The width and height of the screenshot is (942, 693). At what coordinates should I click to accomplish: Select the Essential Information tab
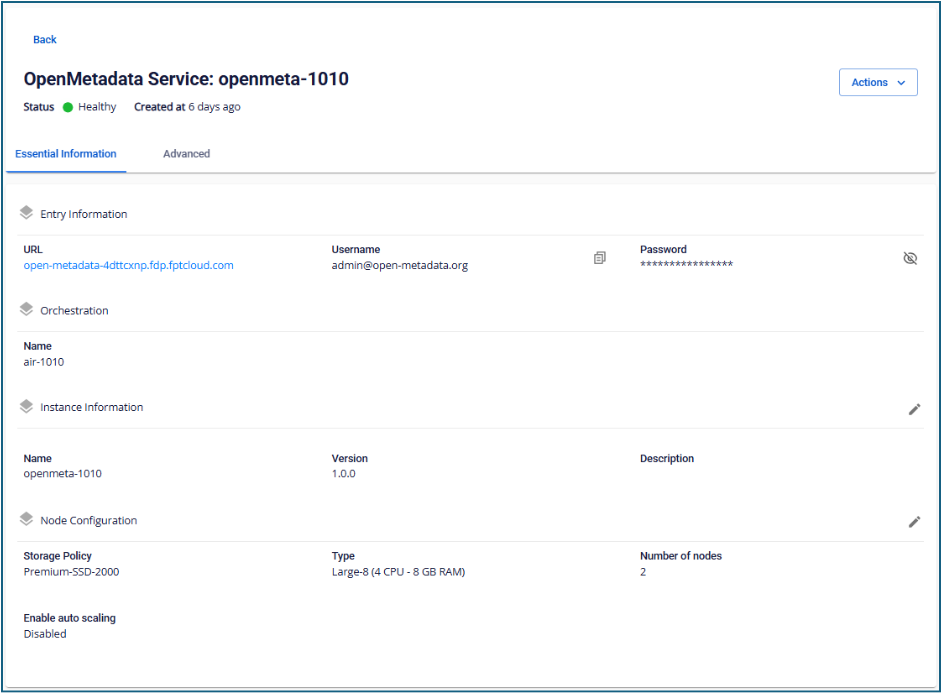click(x=66, y=154)
